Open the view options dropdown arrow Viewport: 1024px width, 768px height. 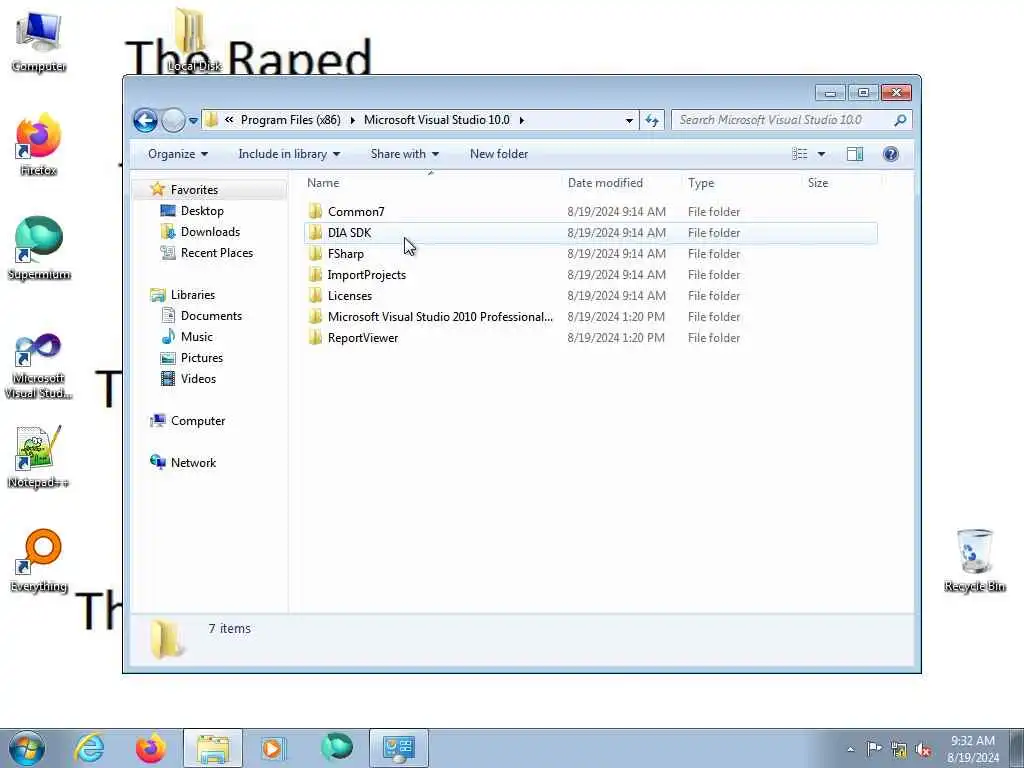coord(822,154)
